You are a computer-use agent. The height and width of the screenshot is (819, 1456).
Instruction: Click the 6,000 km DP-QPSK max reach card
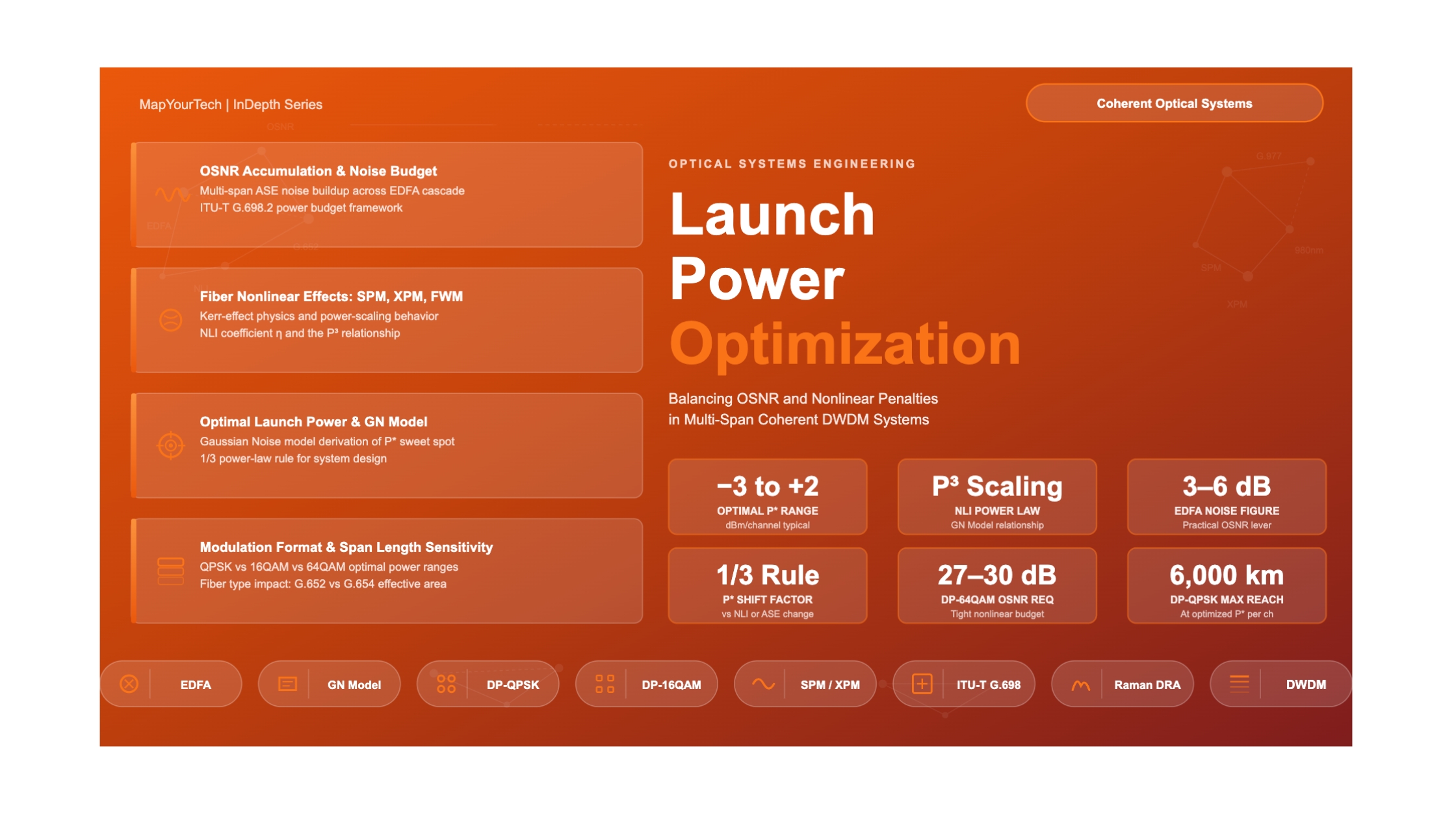(1227, 586)
